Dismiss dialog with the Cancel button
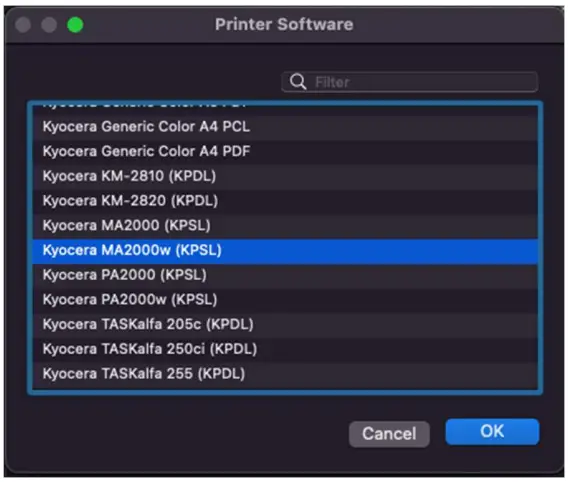 [x=389, y=433]
